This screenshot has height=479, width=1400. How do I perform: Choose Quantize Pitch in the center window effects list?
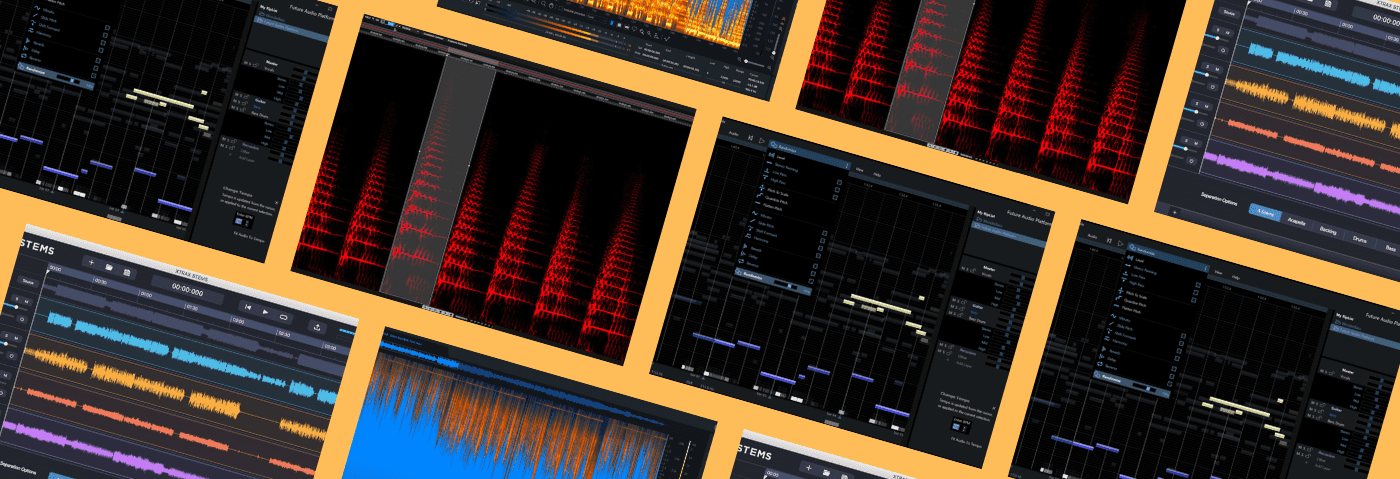[x=776, y=199]
